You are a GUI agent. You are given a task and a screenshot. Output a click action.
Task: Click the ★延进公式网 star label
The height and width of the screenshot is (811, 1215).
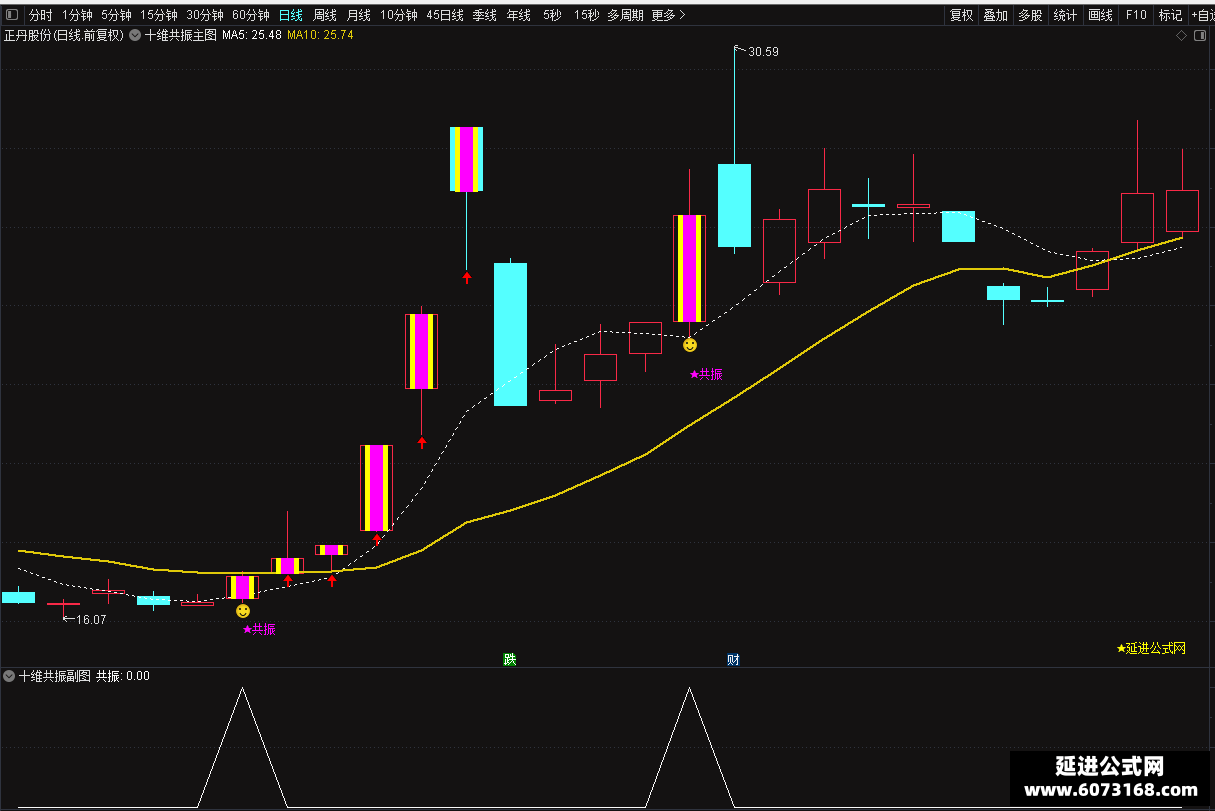(x=1151, y=648)
